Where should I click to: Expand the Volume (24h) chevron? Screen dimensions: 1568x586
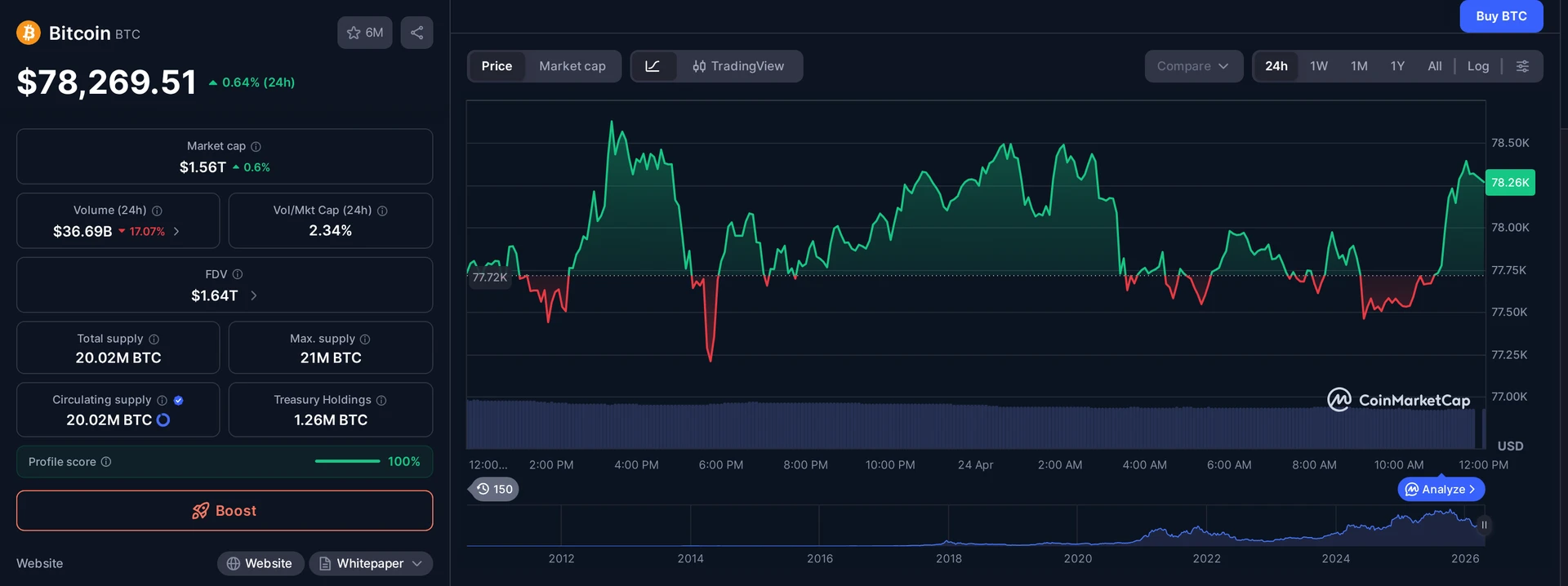click(x=176, y=232)
